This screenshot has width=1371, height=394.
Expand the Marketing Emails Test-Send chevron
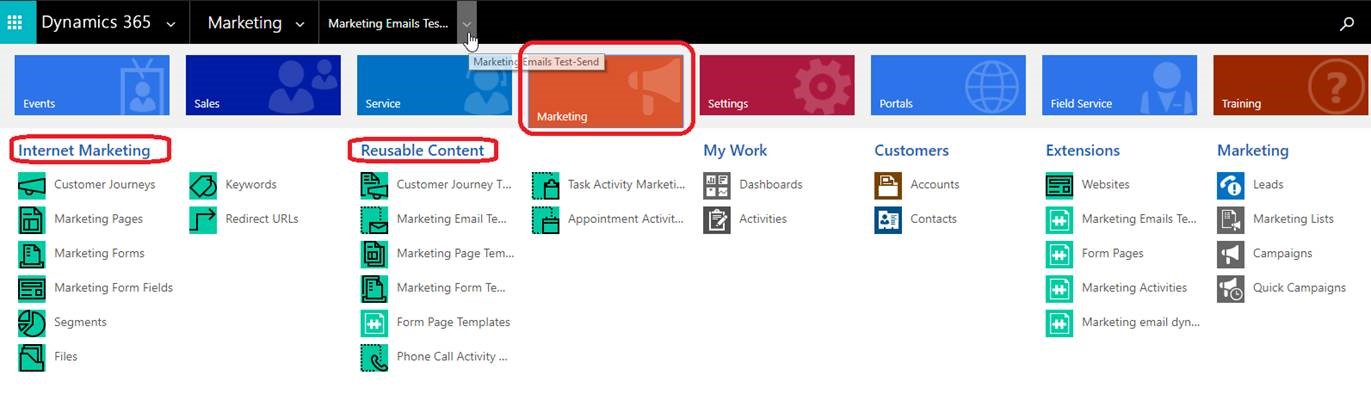pyautogui.click(x=467, y=24)
